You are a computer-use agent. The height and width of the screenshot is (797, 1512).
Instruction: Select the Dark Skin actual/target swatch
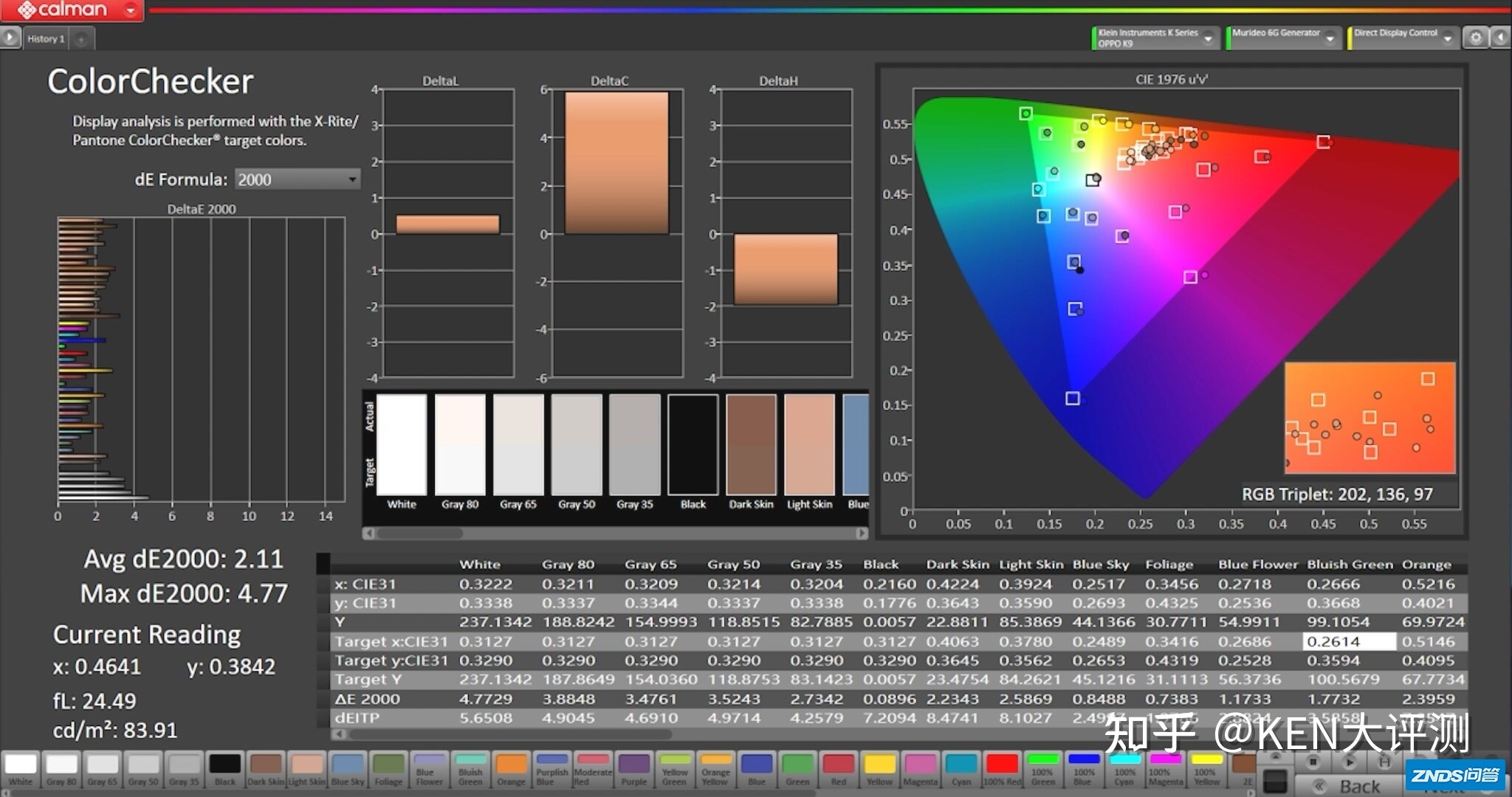pos(752,444)
